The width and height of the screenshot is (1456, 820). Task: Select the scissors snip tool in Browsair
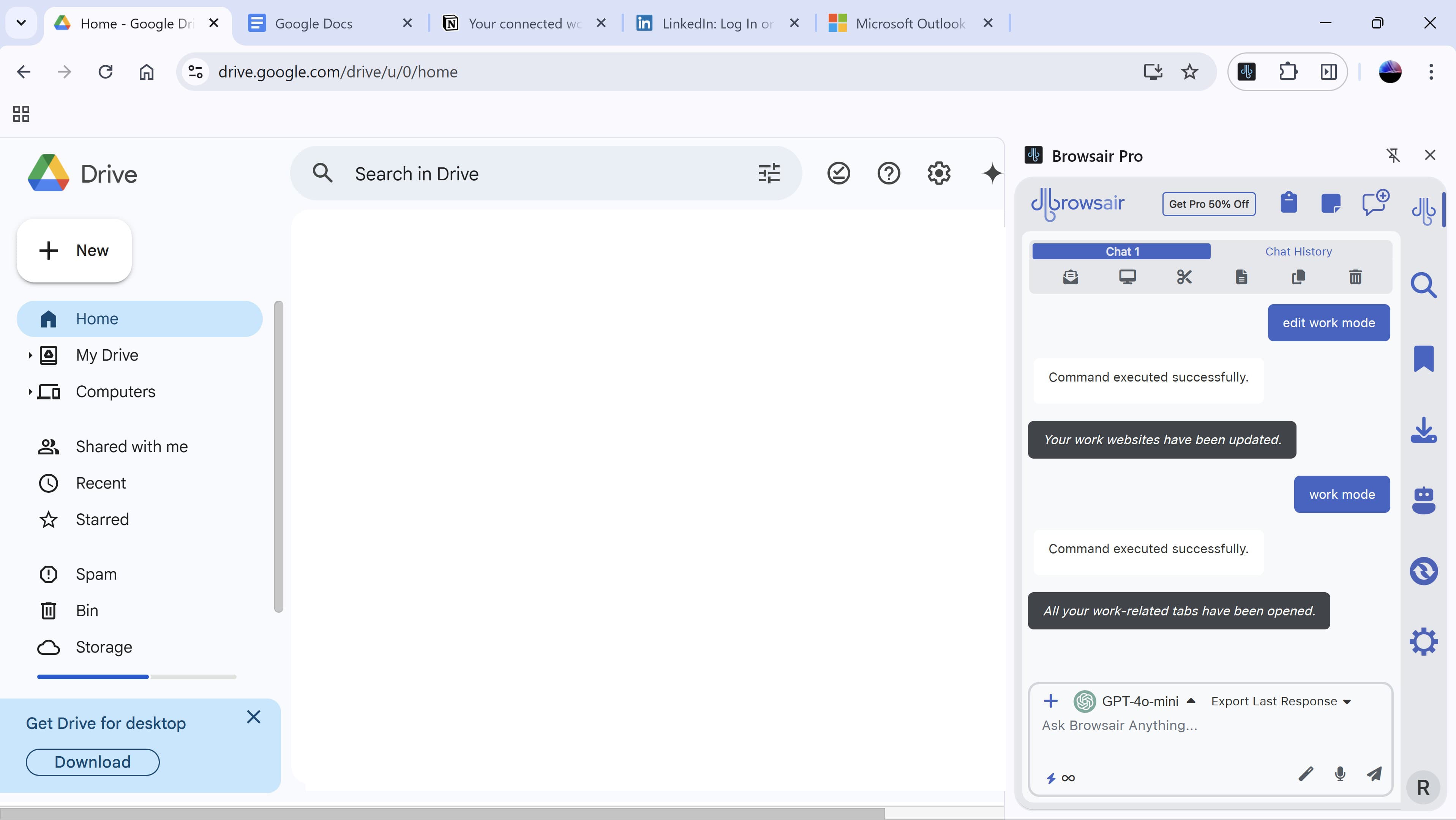pyautogui.click(x=1185, y=277)
